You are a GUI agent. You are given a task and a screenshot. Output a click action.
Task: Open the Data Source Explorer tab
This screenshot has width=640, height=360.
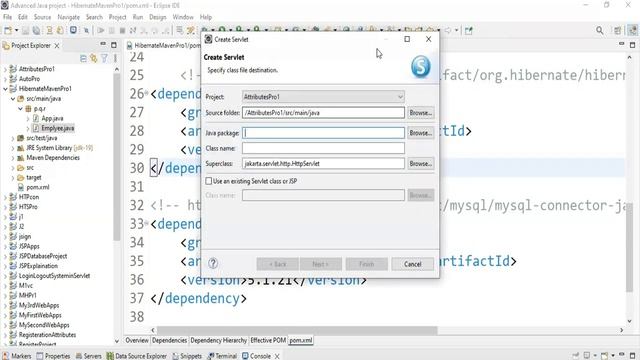tap(137, 356)
